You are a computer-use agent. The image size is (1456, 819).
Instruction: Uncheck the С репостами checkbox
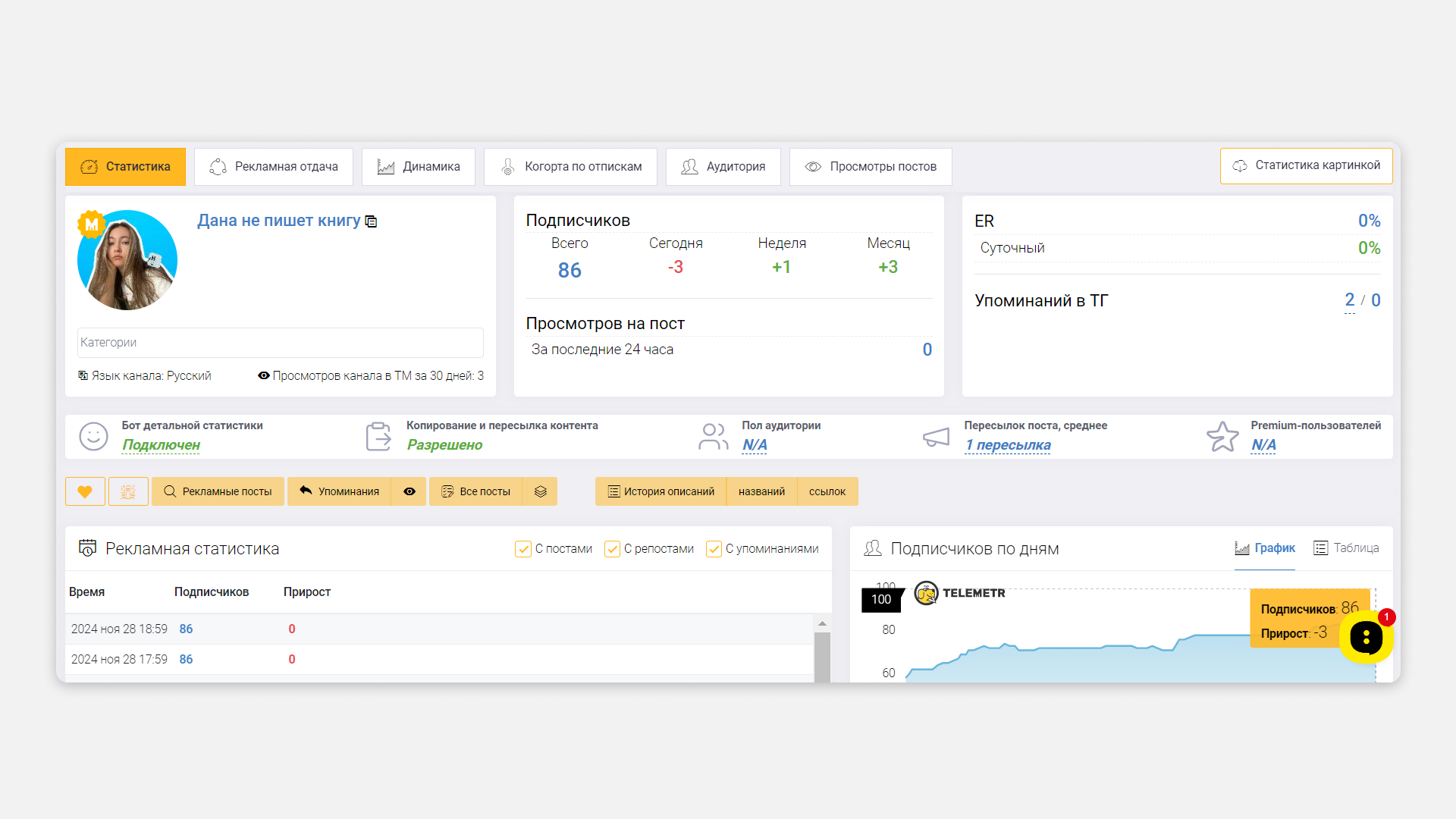(612, 549)
